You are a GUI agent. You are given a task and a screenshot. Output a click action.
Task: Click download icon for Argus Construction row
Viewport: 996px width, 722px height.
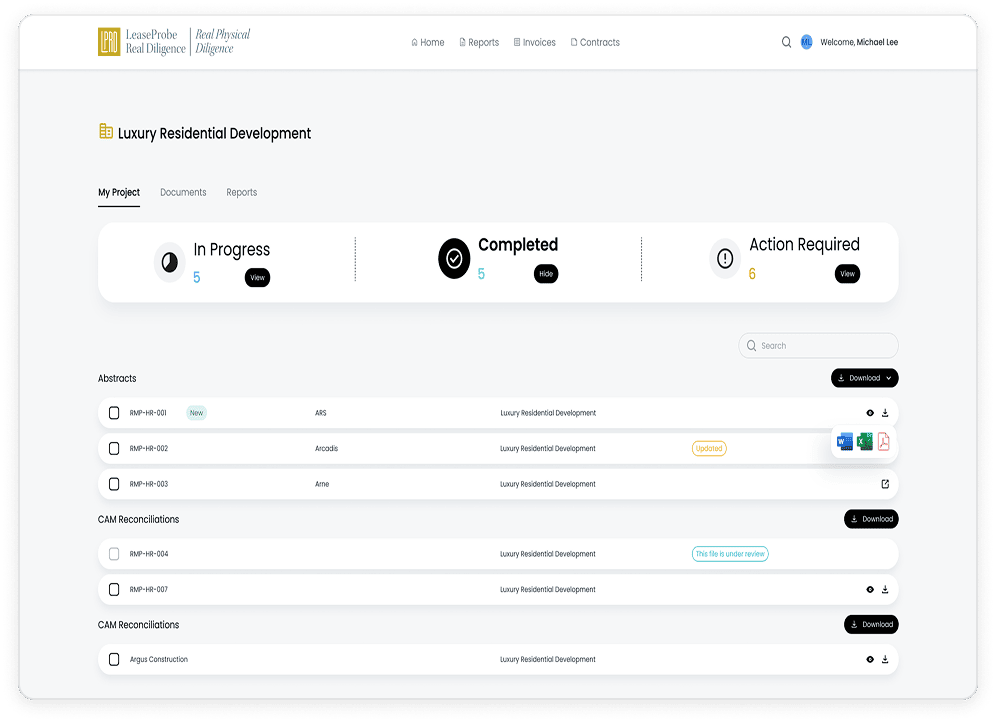885,659
